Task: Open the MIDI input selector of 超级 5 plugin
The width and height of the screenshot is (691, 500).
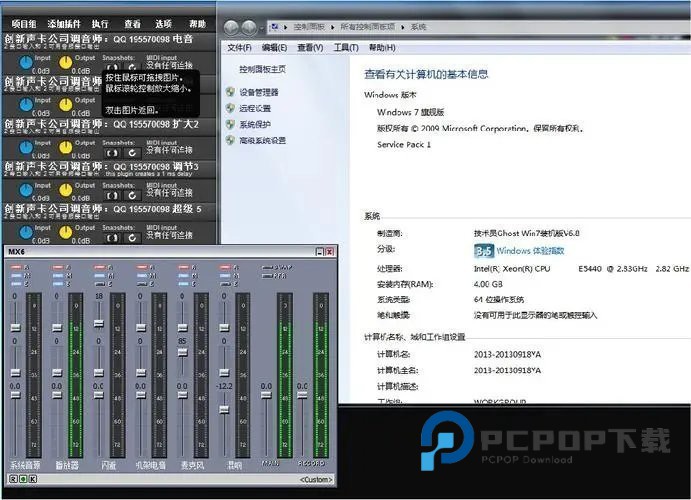Action: [170, 235]
